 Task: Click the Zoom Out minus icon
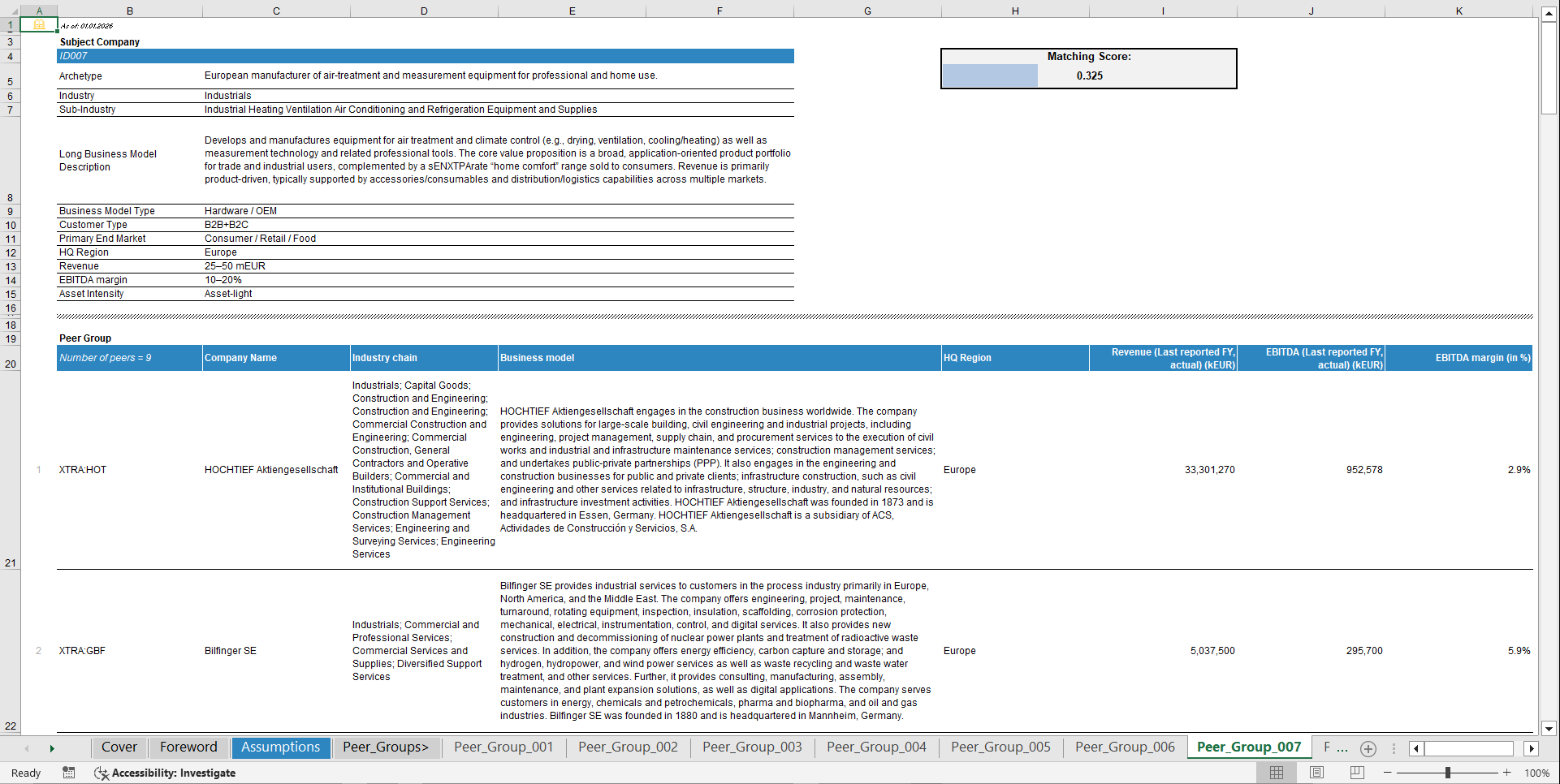(x=1388, y=773)
